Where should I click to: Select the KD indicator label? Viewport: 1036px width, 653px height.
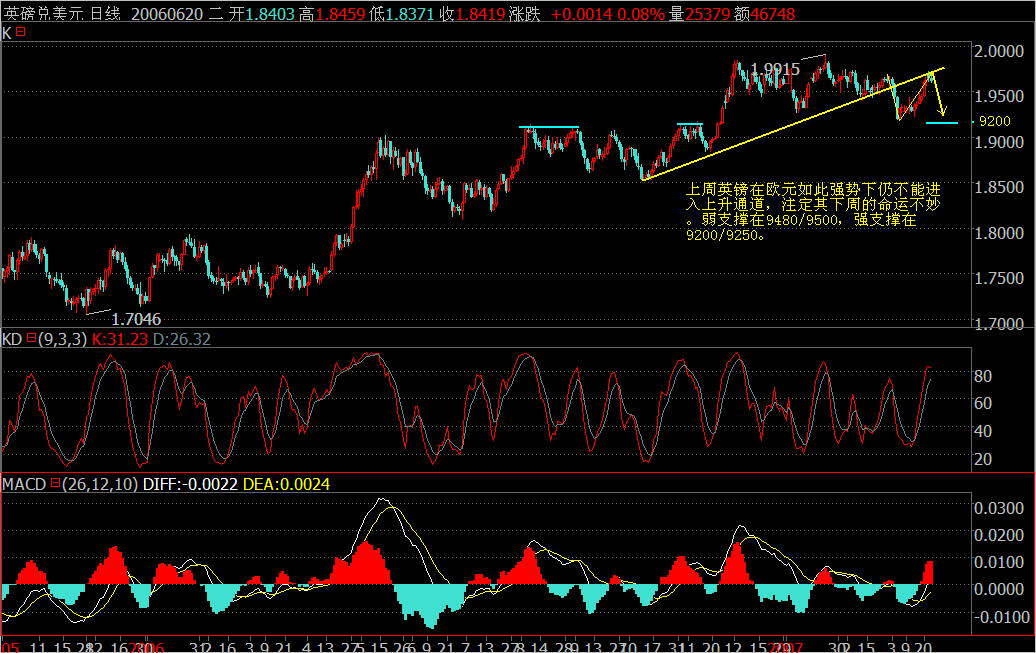coord(12,339)
